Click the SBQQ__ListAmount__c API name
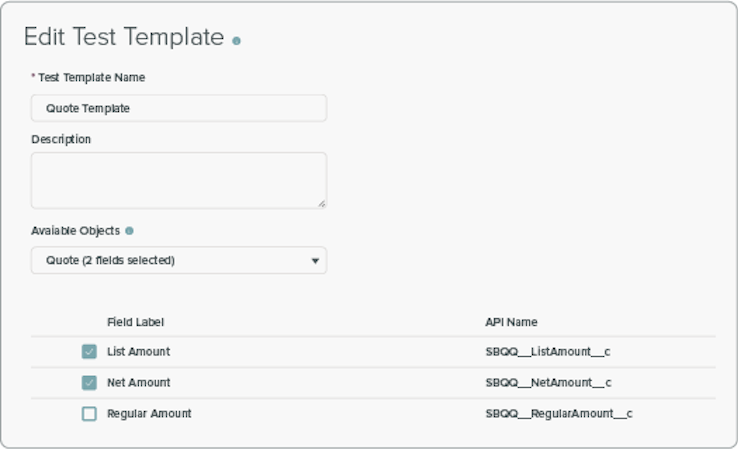This screenshot has height=450, width=738. pyautogui.click(x=548, y=352)
